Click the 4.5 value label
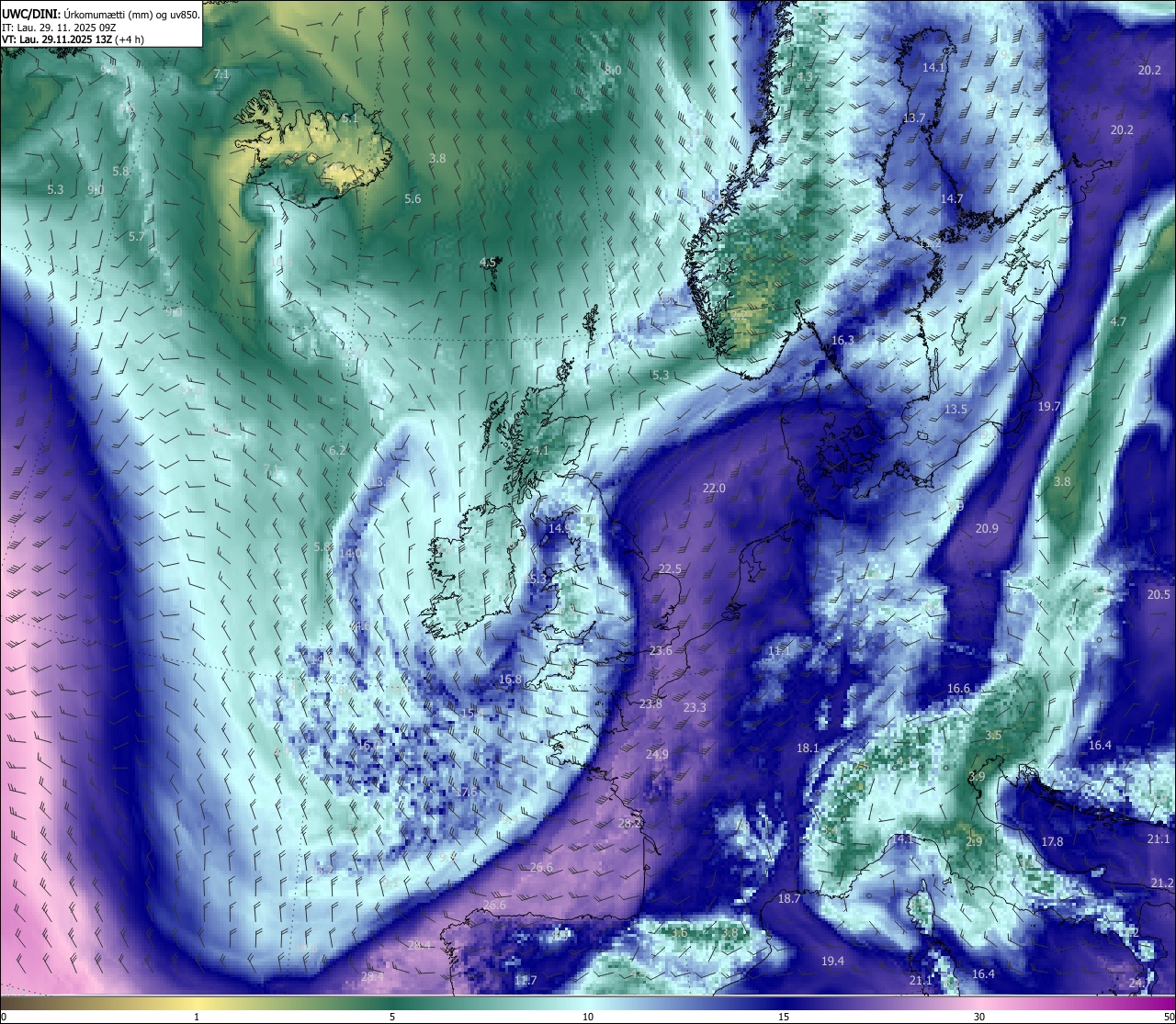The width and height of the screenshot is (1176, 1024). (488, 263)
